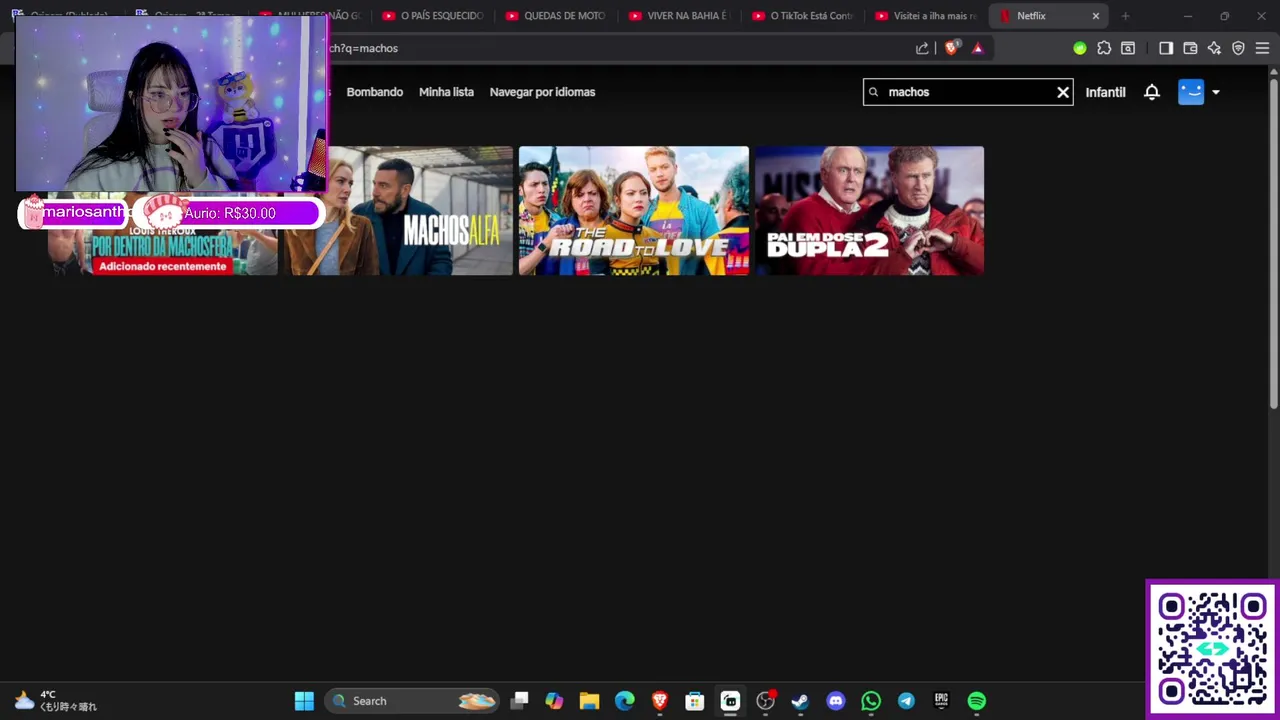Launch Copilot from the taskbar
Screen dimensions: 1280x720
554,701
